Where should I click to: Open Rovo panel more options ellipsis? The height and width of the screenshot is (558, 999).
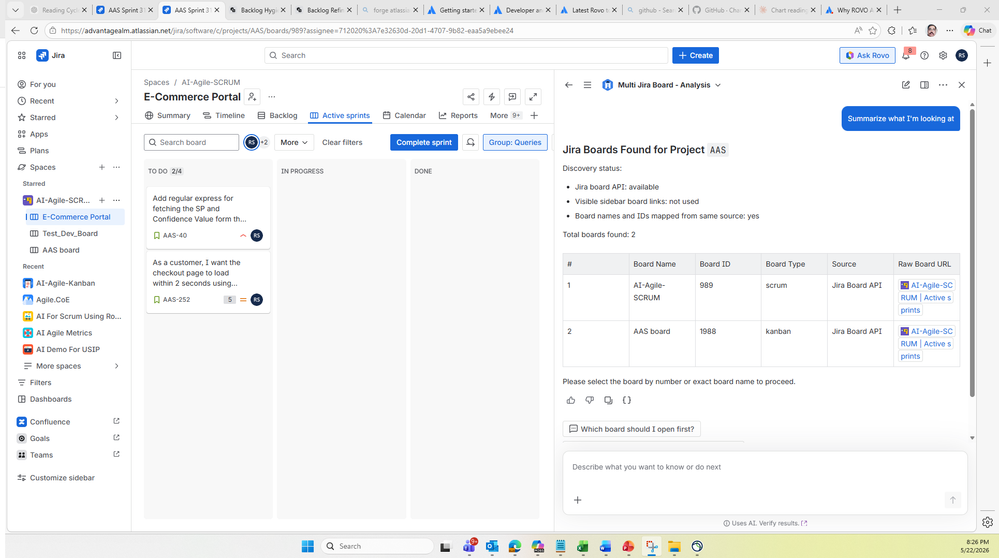[x=943, y=85]
